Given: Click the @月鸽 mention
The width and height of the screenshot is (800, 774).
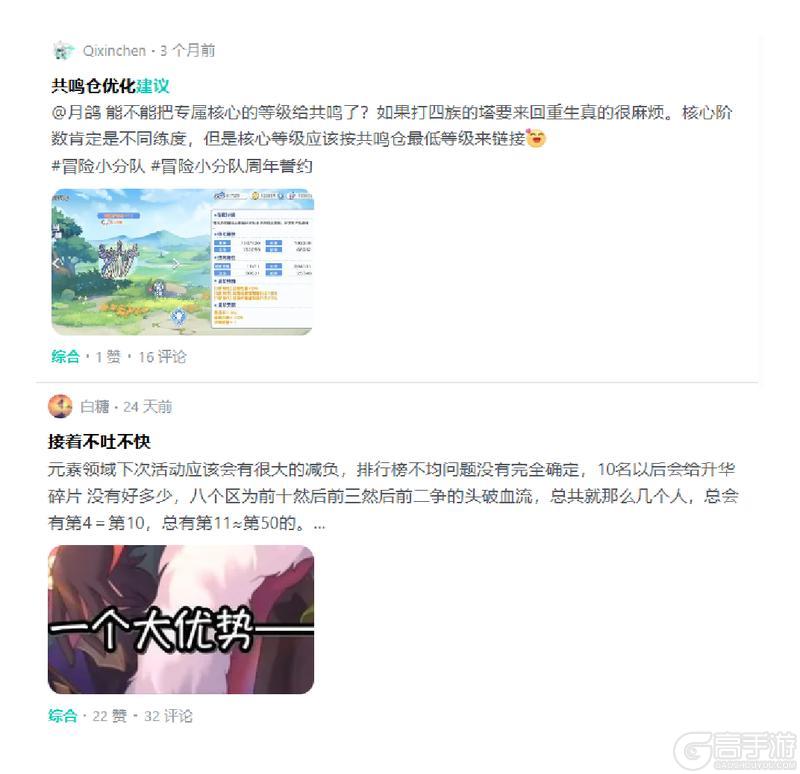Looking at the screenshot, I should pyautogui.click(x=76, y=112).
